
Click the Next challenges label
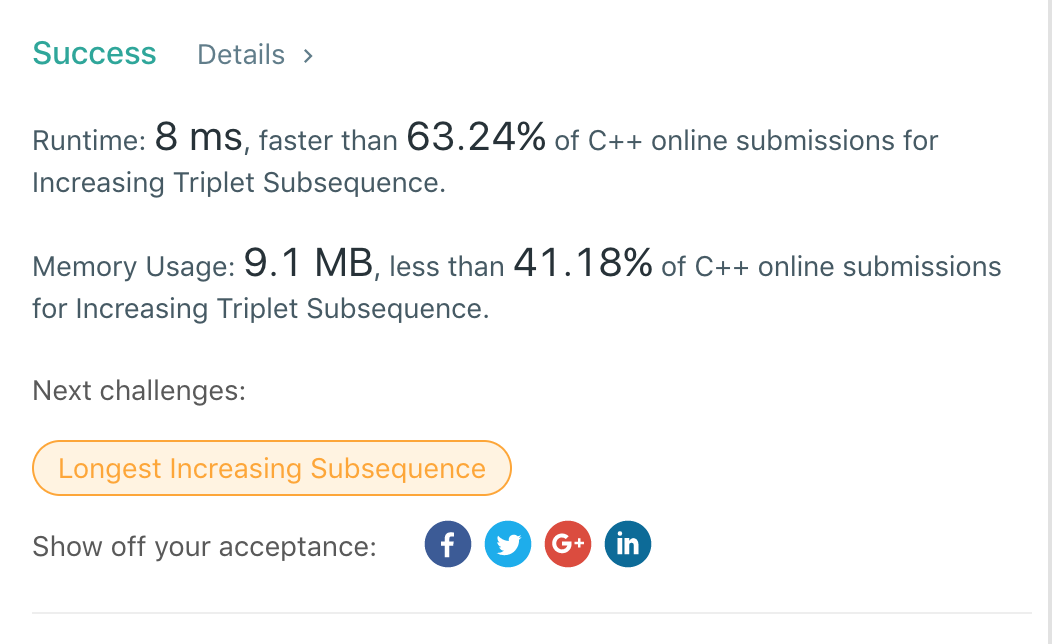[139, 390]
